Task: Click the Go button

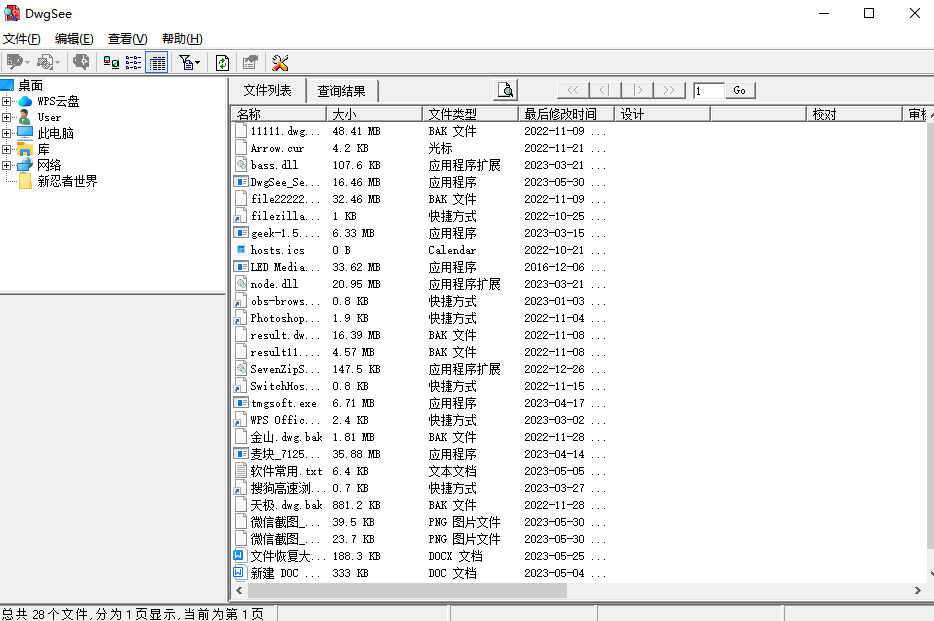Action: click(x=740, y=90)
